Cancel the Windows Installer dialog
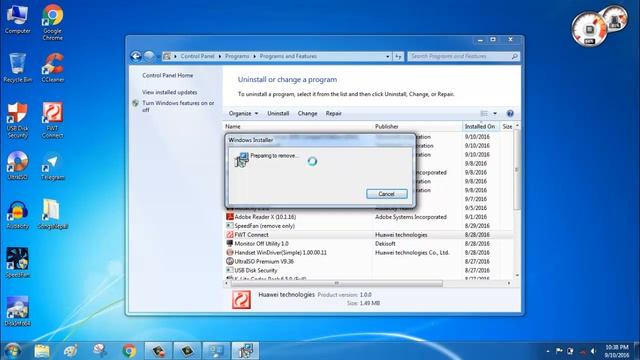Screen dimensions: 640x360 tap(387, 194)
